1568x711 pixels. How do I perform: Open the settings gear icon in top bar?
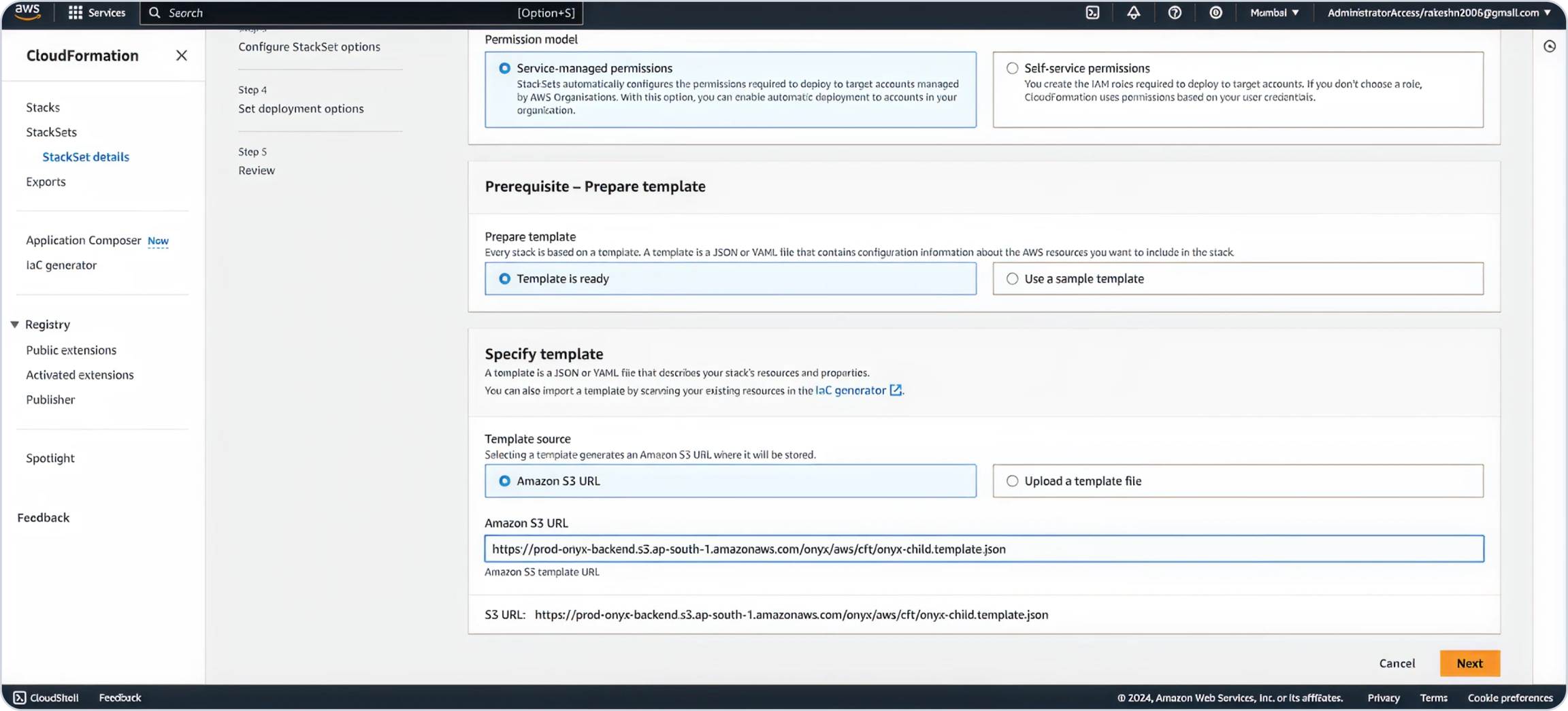pos(1215,13)
